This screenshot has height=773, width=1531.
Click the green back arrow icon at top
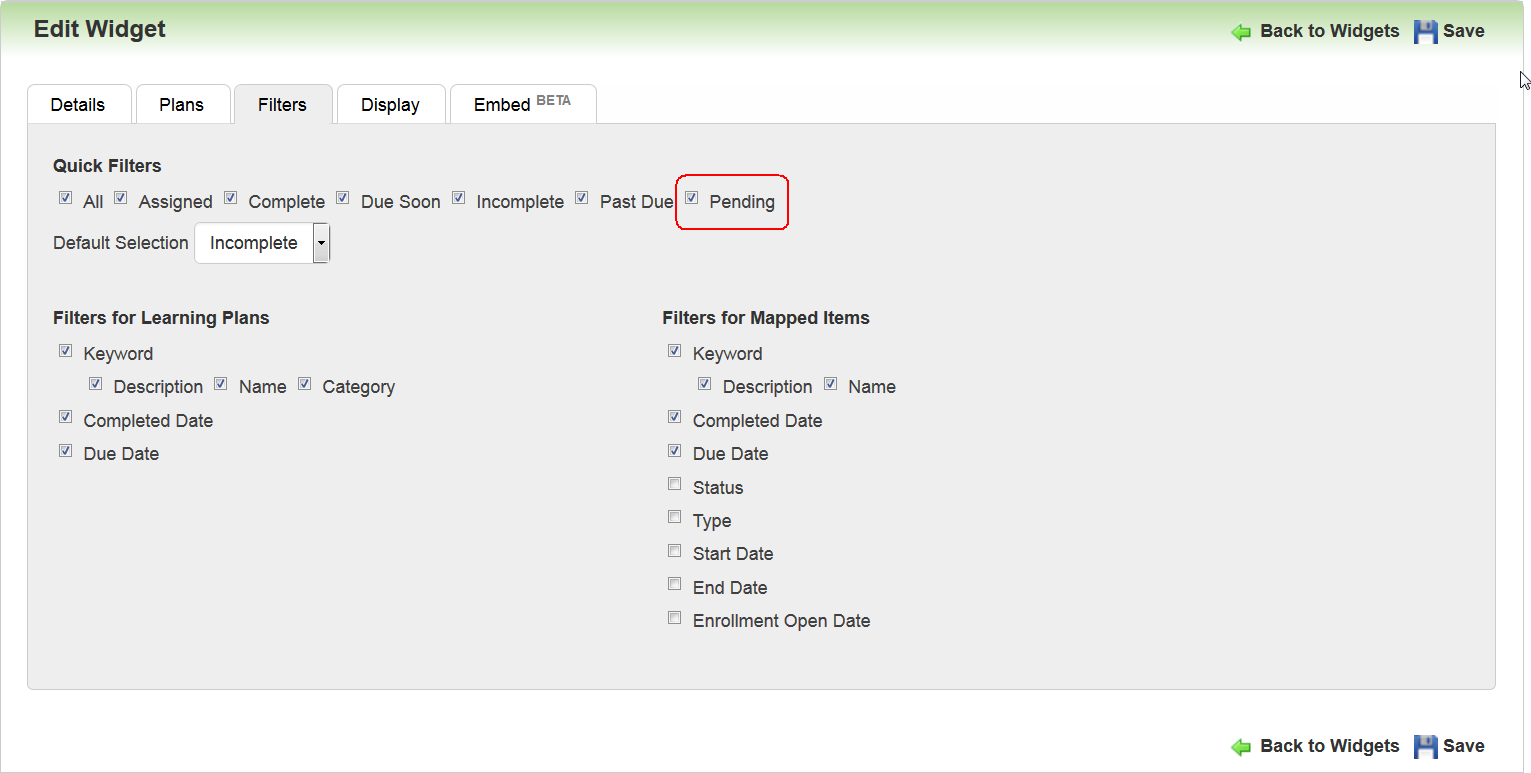coord(1241,32)
